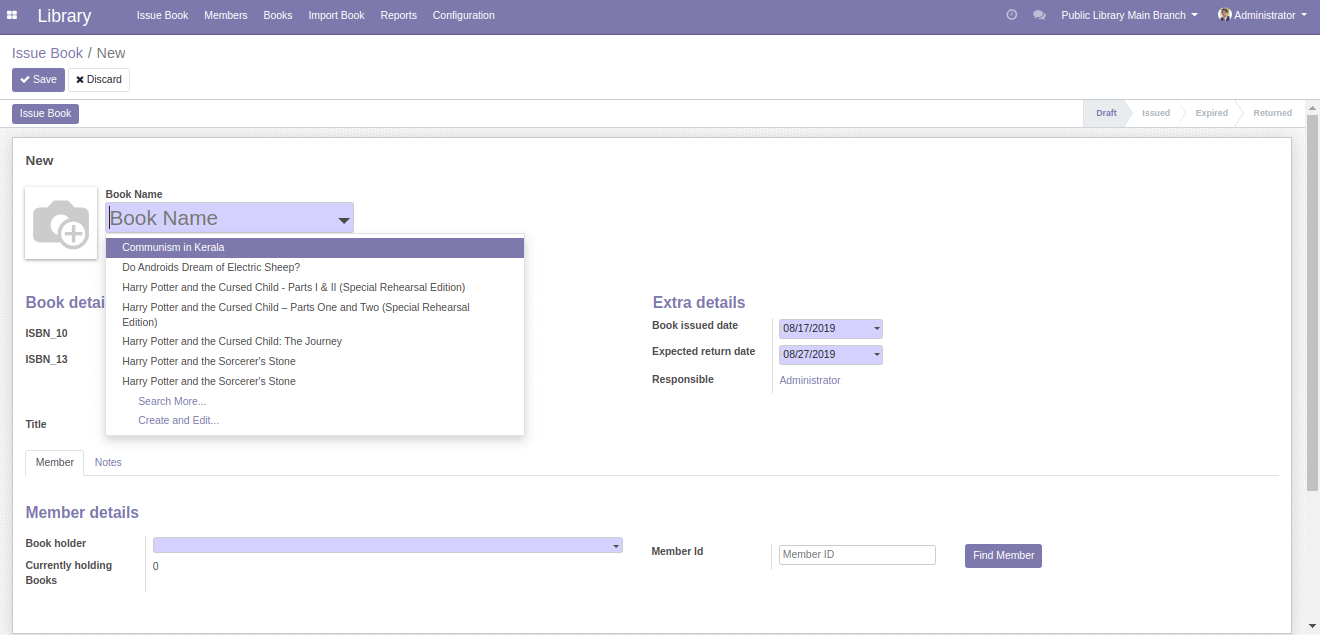
Task: Switch to the Notes tab
Action: coord(108,462)
